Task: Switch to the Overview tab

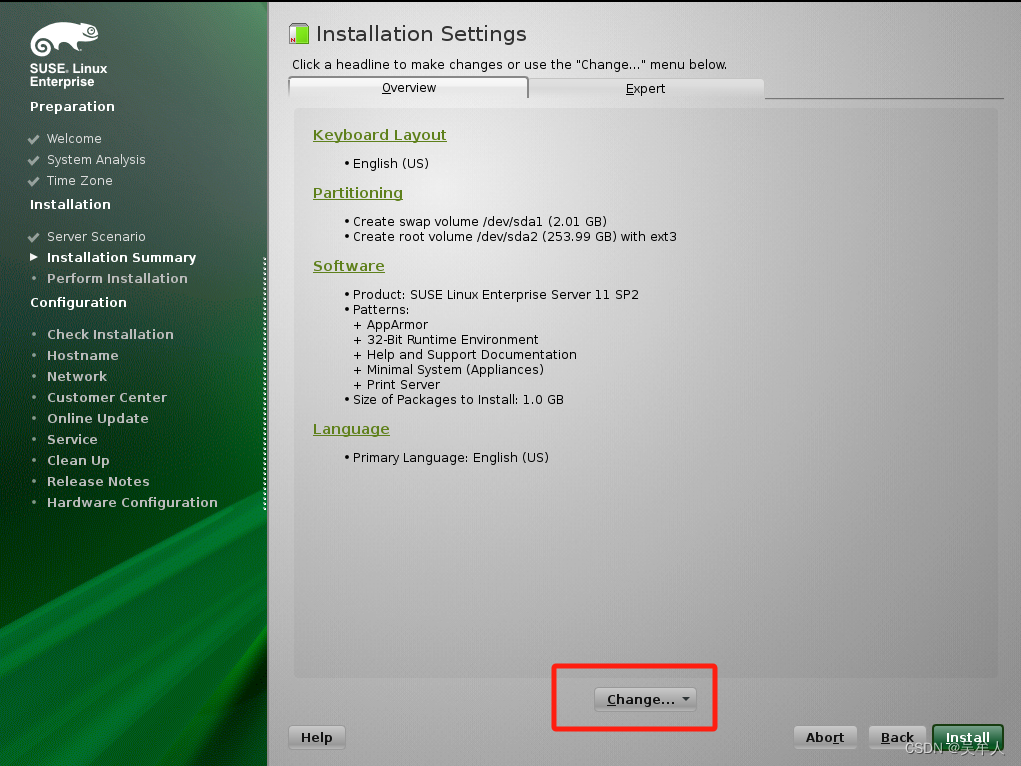Action: tap(408, 88)
